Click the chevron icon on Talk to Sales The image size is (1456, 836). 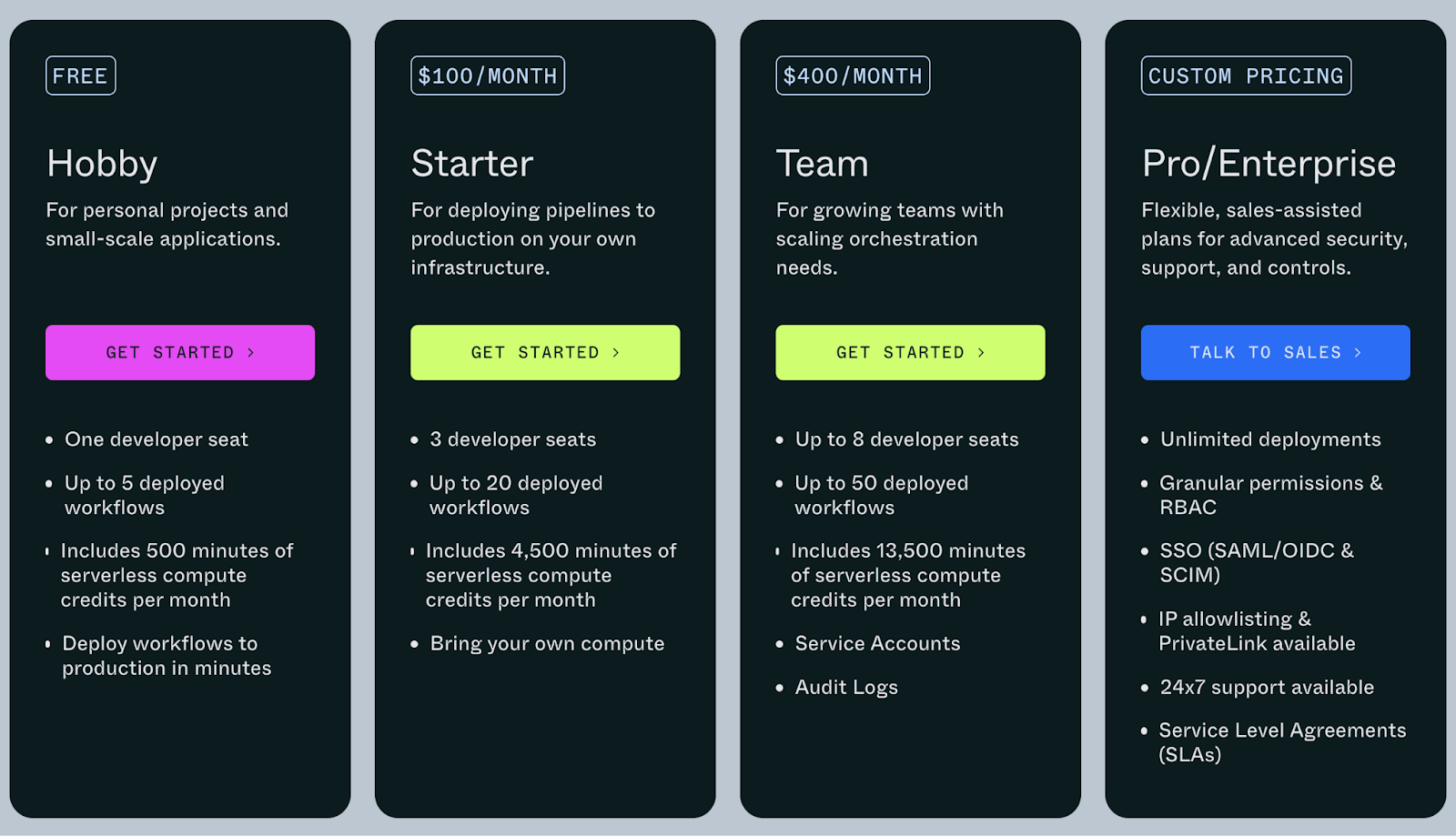click(x=1358, y=353)
